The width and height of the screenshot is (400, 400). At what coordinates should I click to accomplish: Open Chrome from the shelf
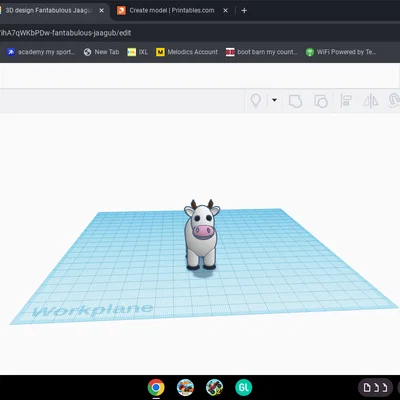tap(156, 387)
